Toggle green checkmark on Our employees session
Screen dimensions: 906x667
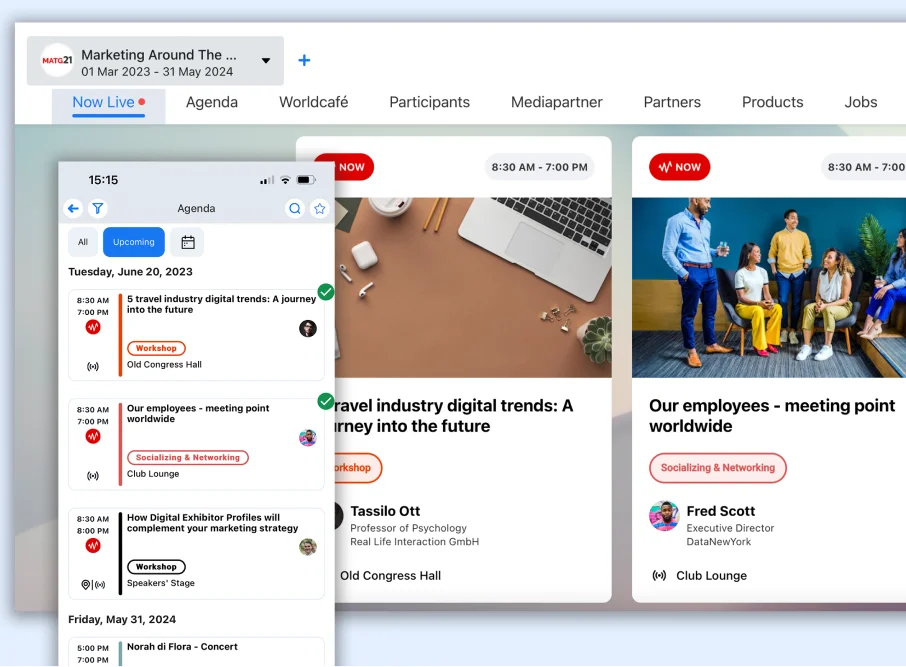325,401
